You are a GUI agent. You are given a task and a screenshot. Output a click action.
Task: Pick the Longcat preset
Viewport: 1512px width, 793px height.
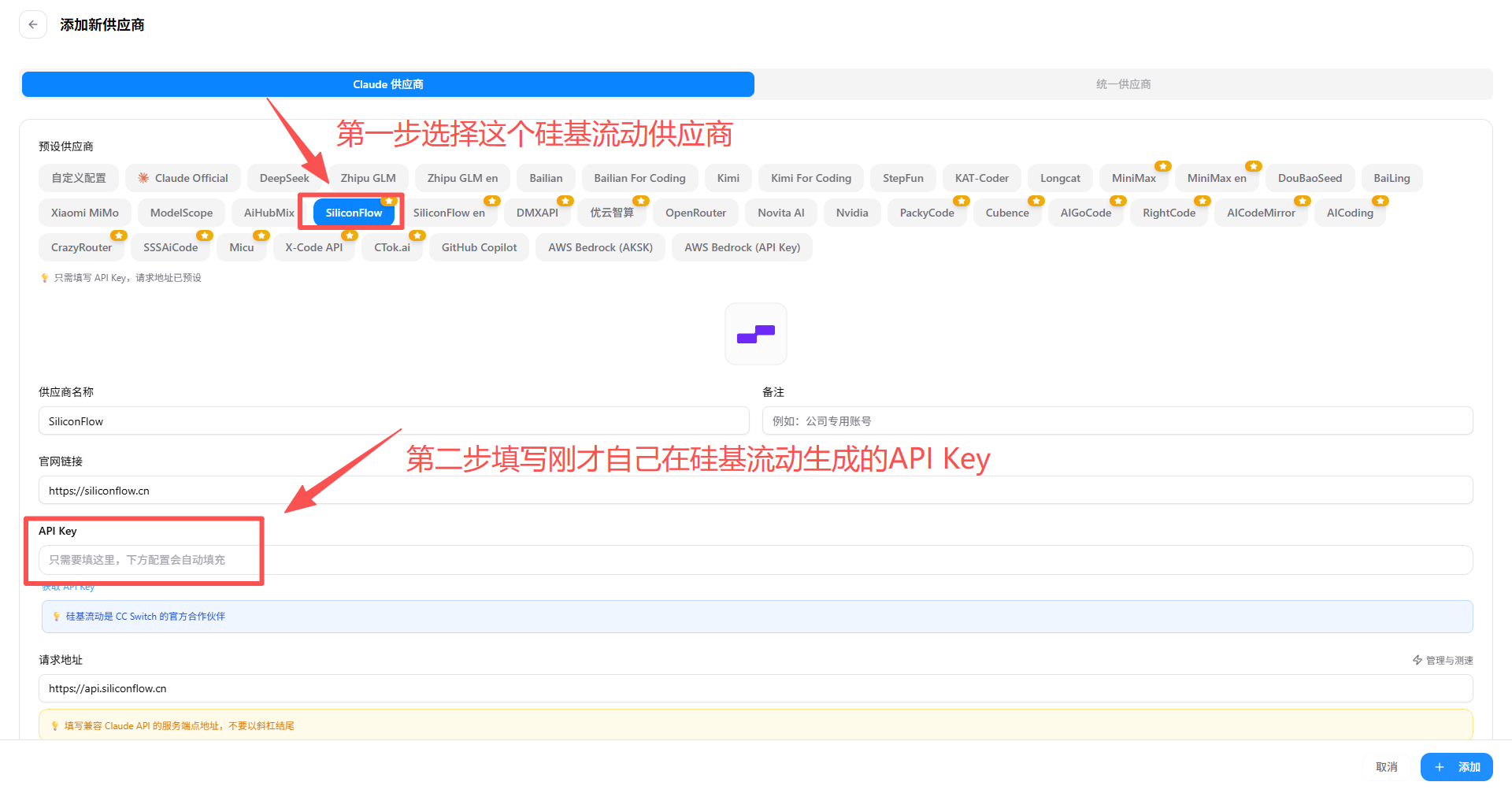(1061, 178)
